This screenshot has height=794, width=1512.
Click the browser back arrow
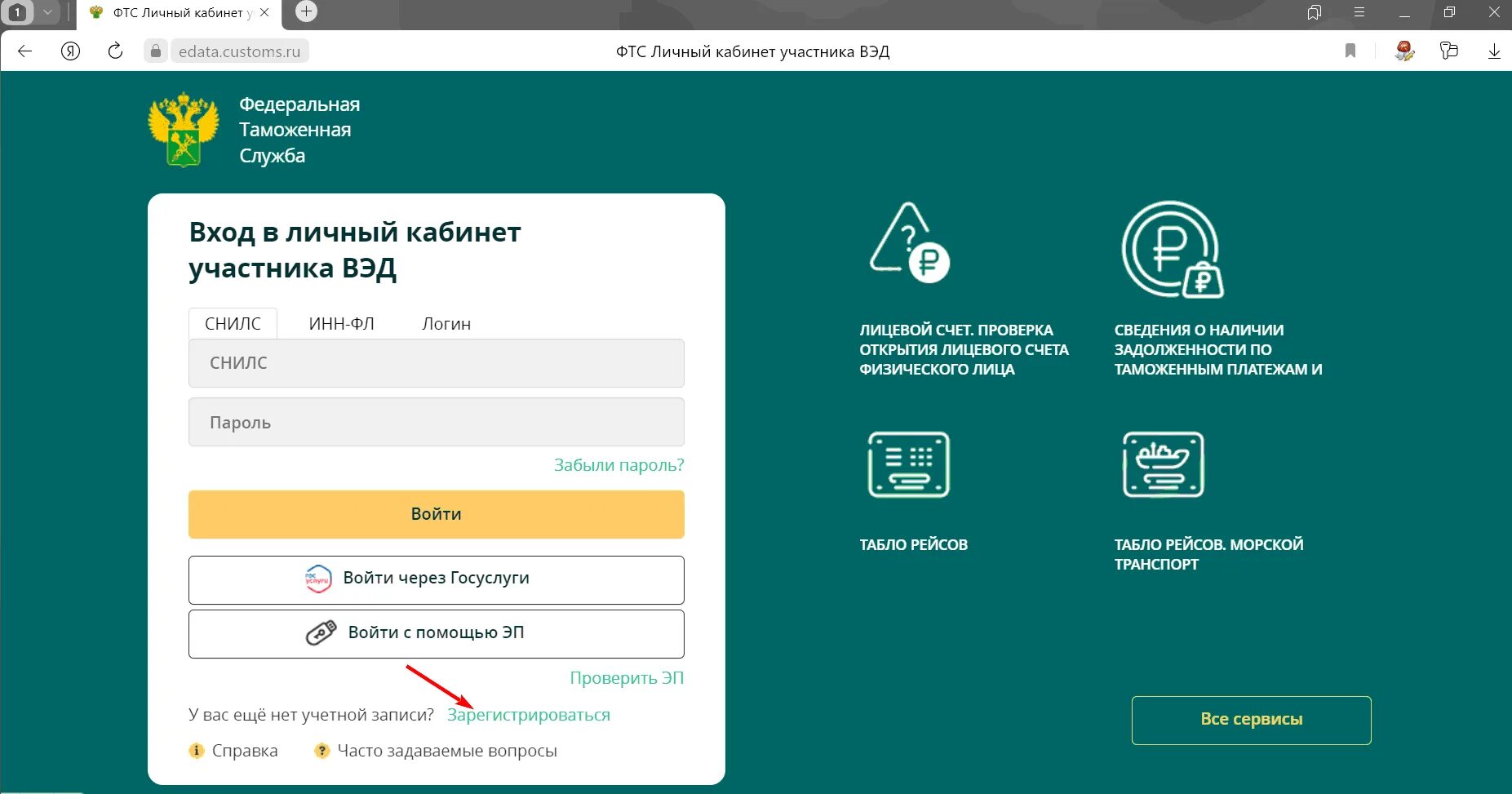(x=24, y=51)
